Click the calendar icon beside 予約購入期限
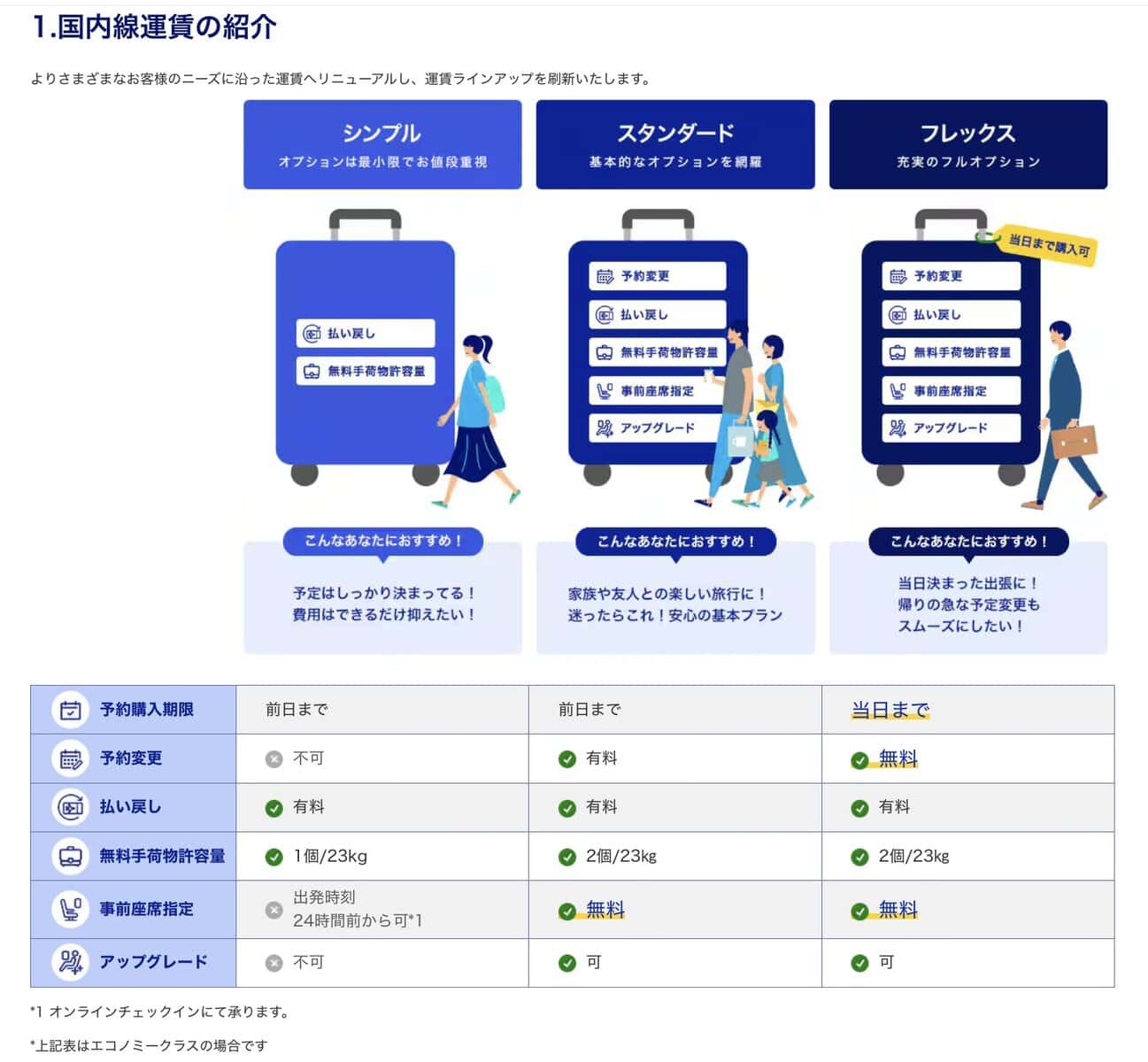 [71, 710]
